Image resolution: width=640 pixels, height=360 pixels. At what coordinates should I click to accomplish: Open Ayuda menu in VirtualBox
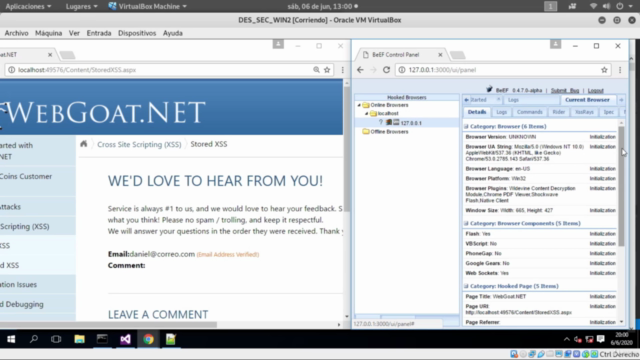pyautogui.click(x=173, y=33)
